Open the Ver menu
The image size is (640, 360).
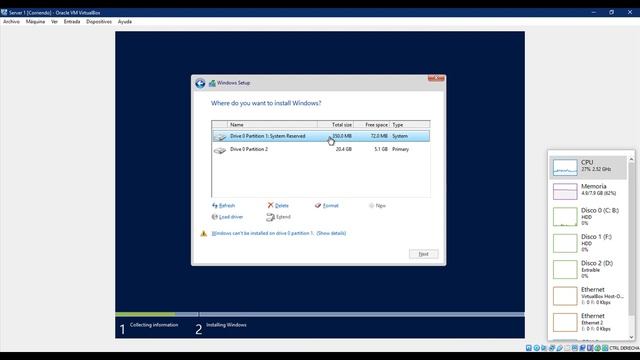point(54,22)
